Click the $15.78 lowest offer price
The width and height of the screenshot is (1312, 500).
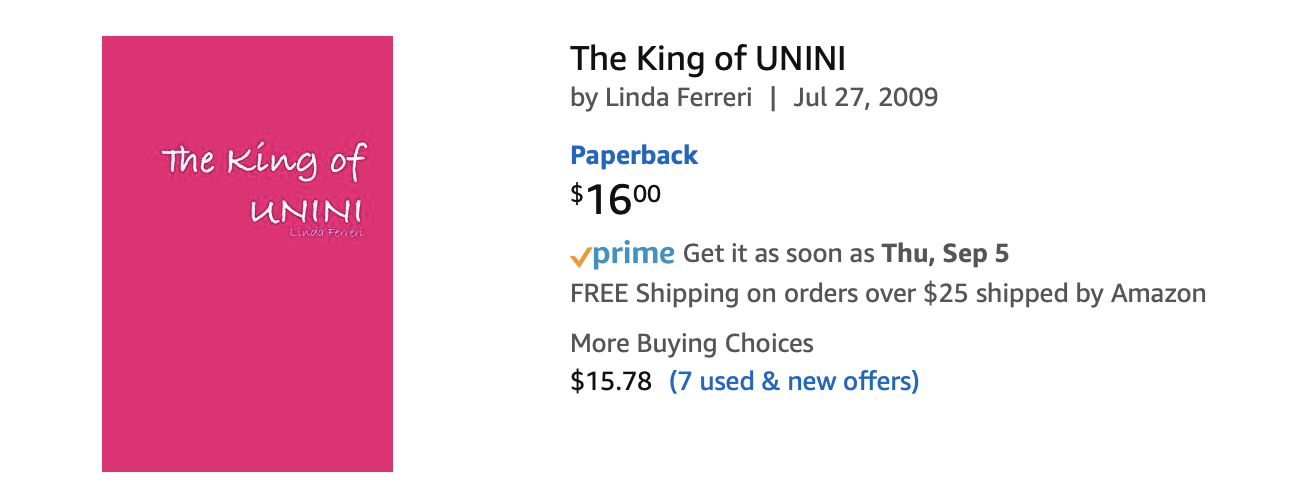point(611,381)
